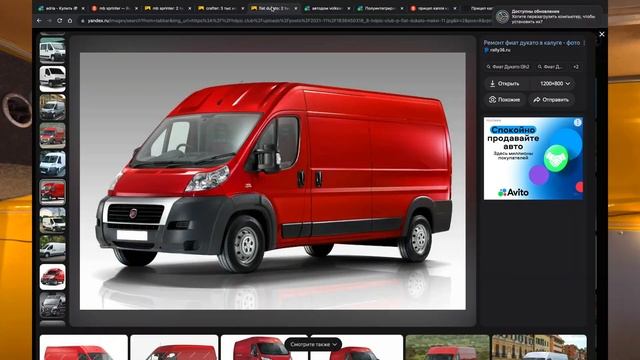
Task: Open the related image with green hillside
Action: [x=447, y=347]
